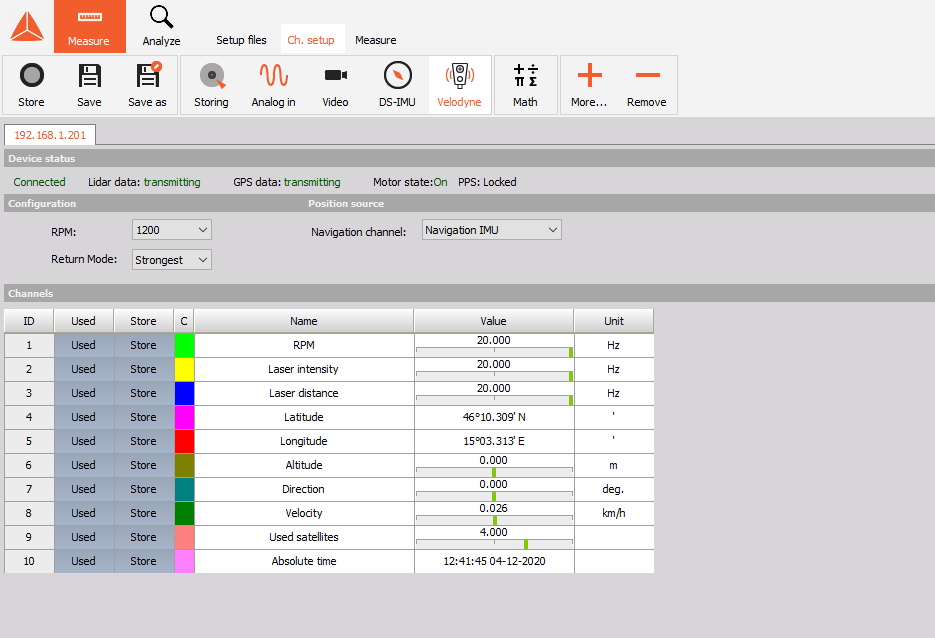Go to the Measure sub-tab
Image resolution: width=935 pixels, height=638 pixels.
coord(376,40)
